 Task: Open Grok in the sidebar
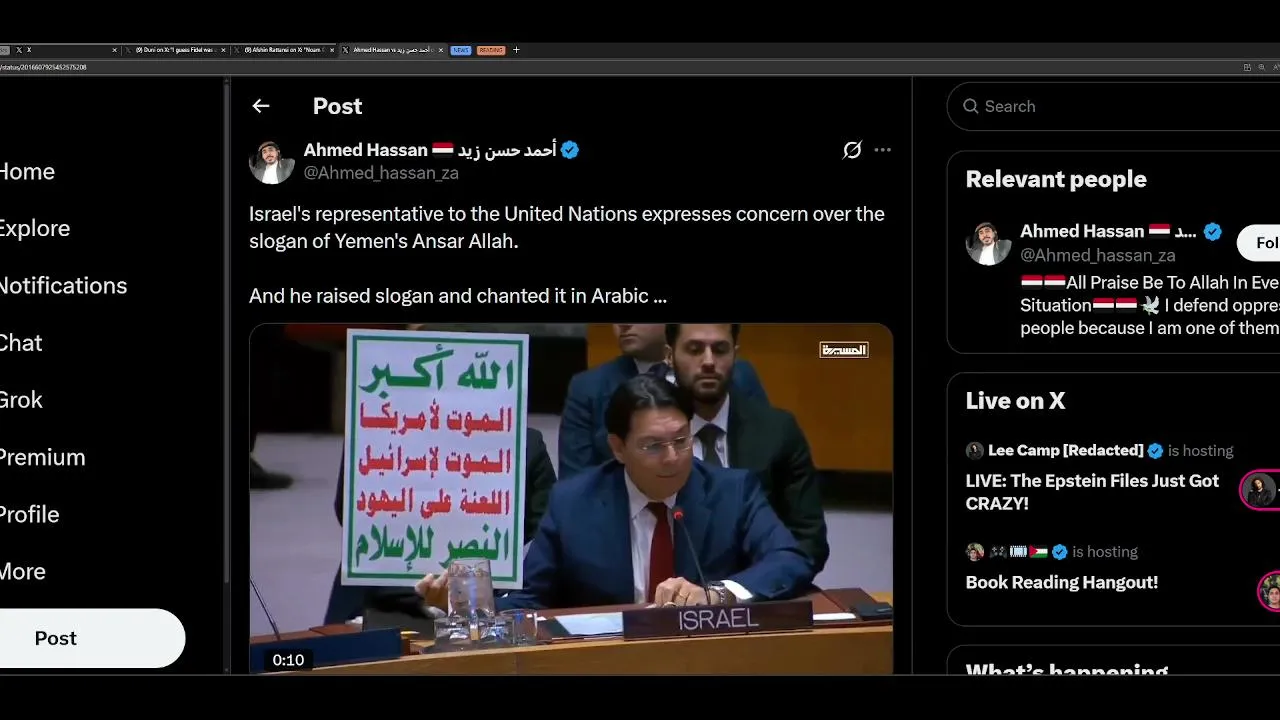pyautogui.click(x=21, y=399)
